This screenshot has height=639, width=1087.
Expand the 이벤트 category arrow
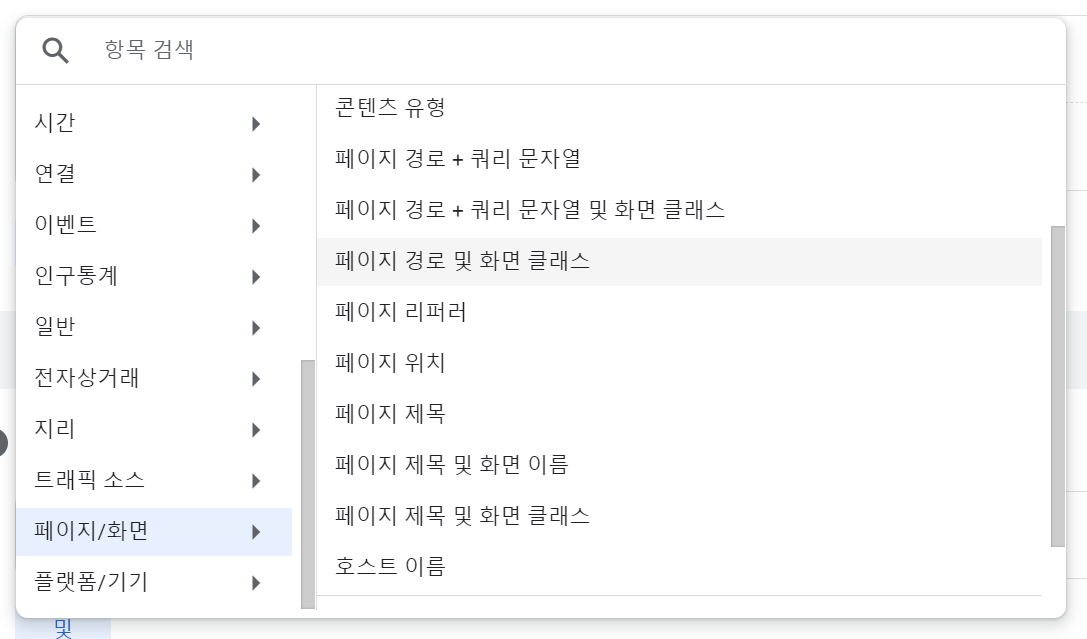coord(255,225)
